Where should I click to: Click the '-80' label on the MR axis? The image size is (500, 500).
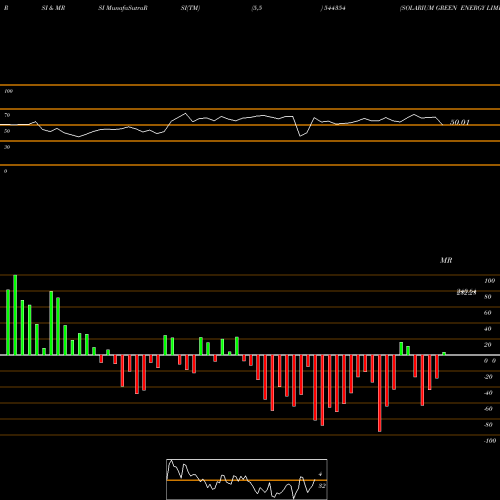[x=488, y=425]
